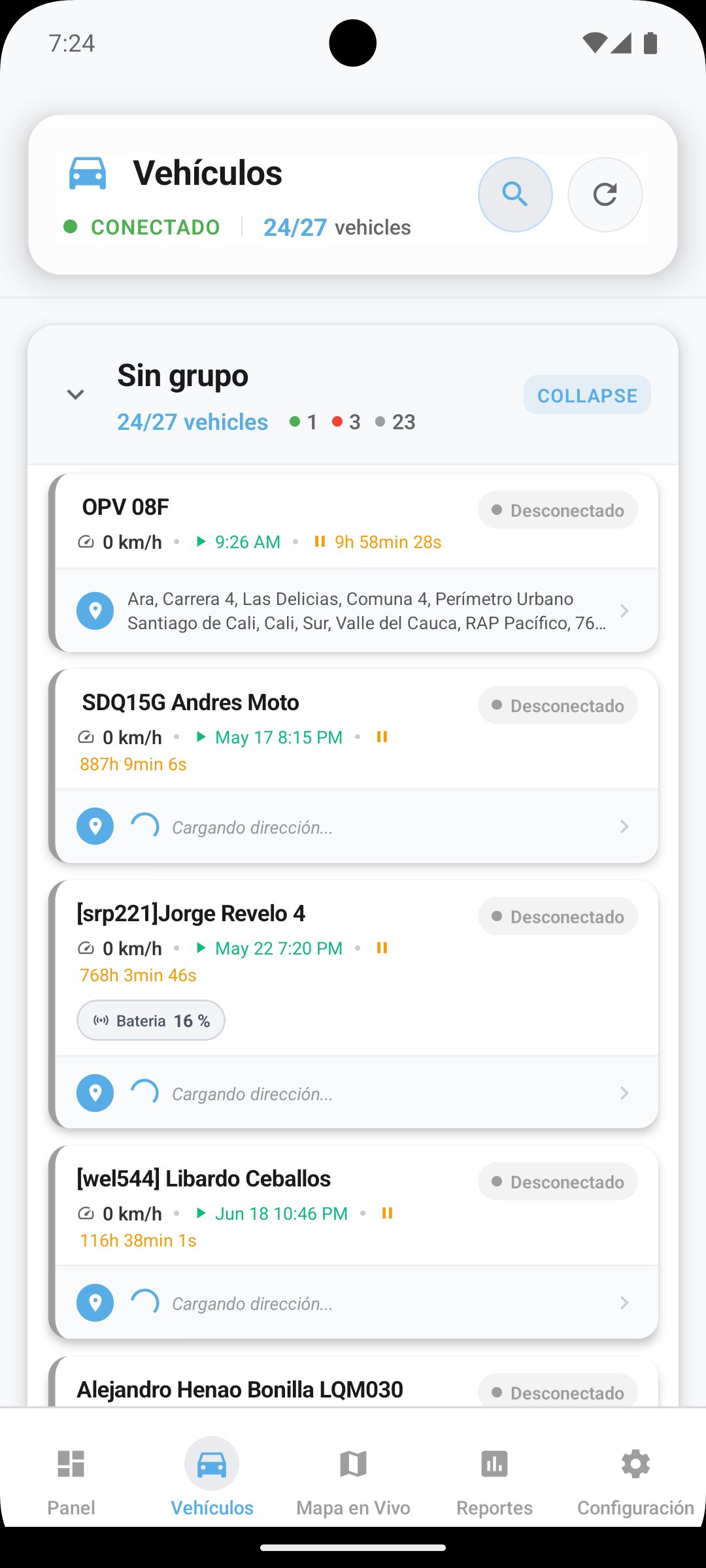Open Libardo Ceballos address chevron

[x=624, y=1303]
